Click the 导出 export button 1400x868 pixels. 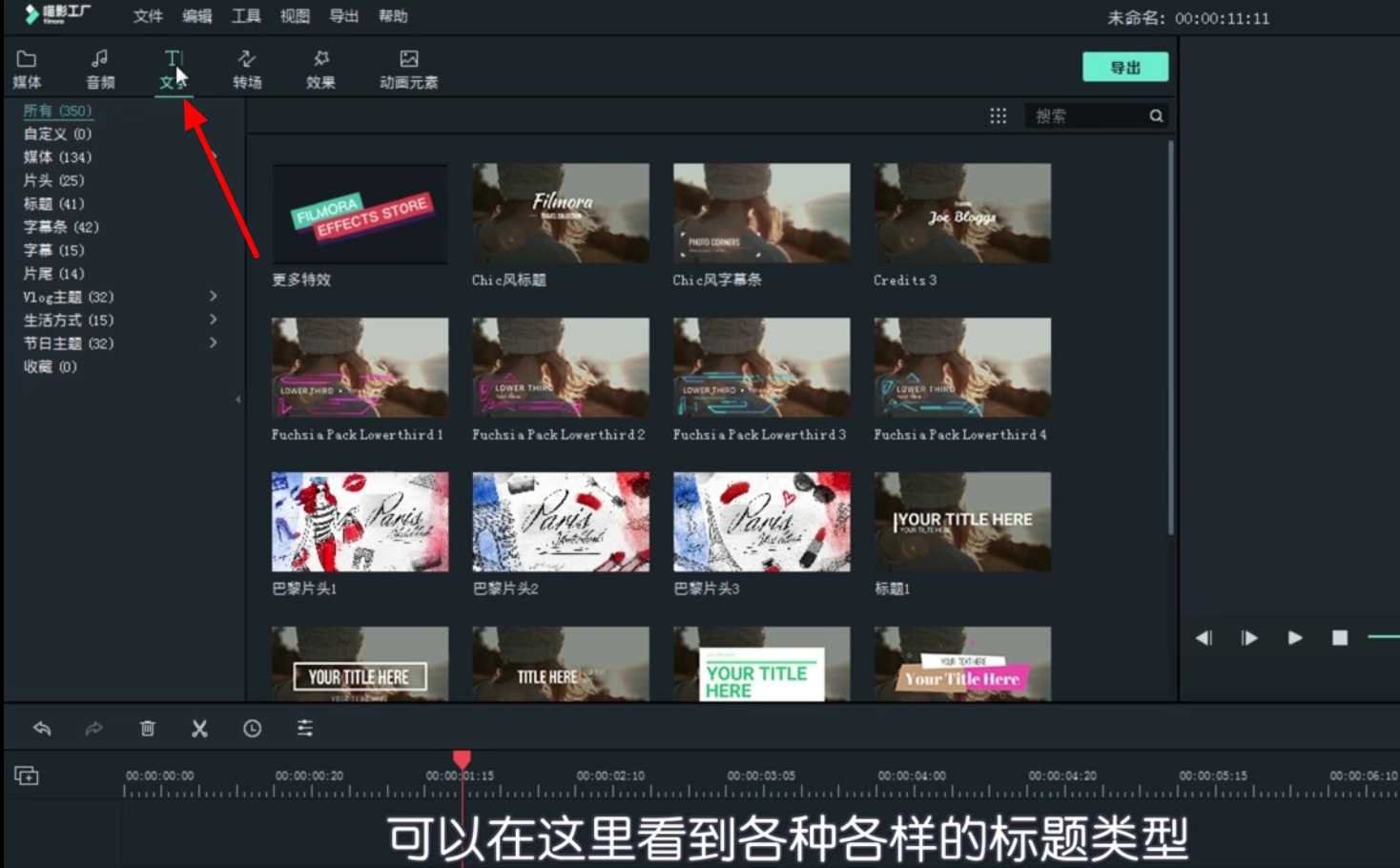tap(1125, 67)
